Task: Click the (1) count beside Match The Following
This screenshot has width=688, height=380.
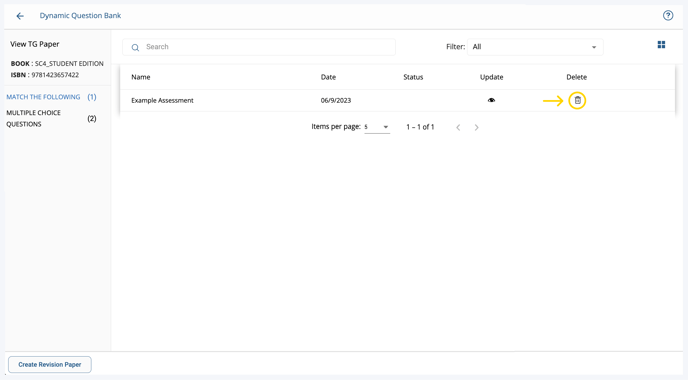Action: click(x=92, y=97)
